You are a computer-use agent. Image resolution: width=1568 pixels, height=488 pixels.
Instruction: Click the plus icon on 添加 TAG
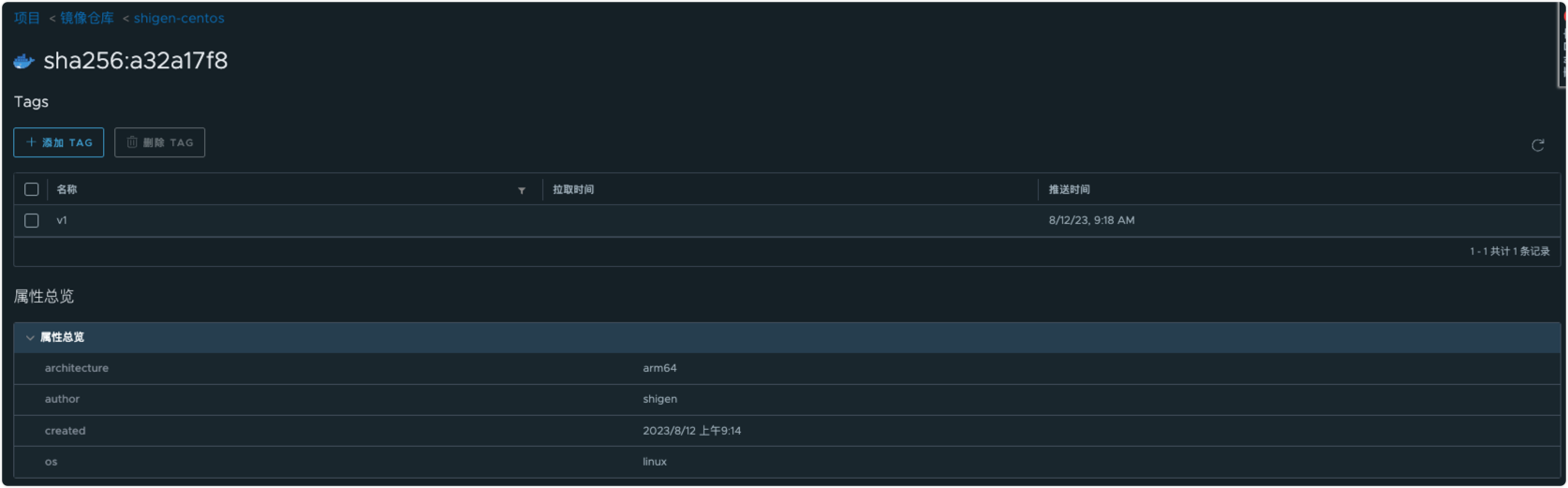[31, 142]
